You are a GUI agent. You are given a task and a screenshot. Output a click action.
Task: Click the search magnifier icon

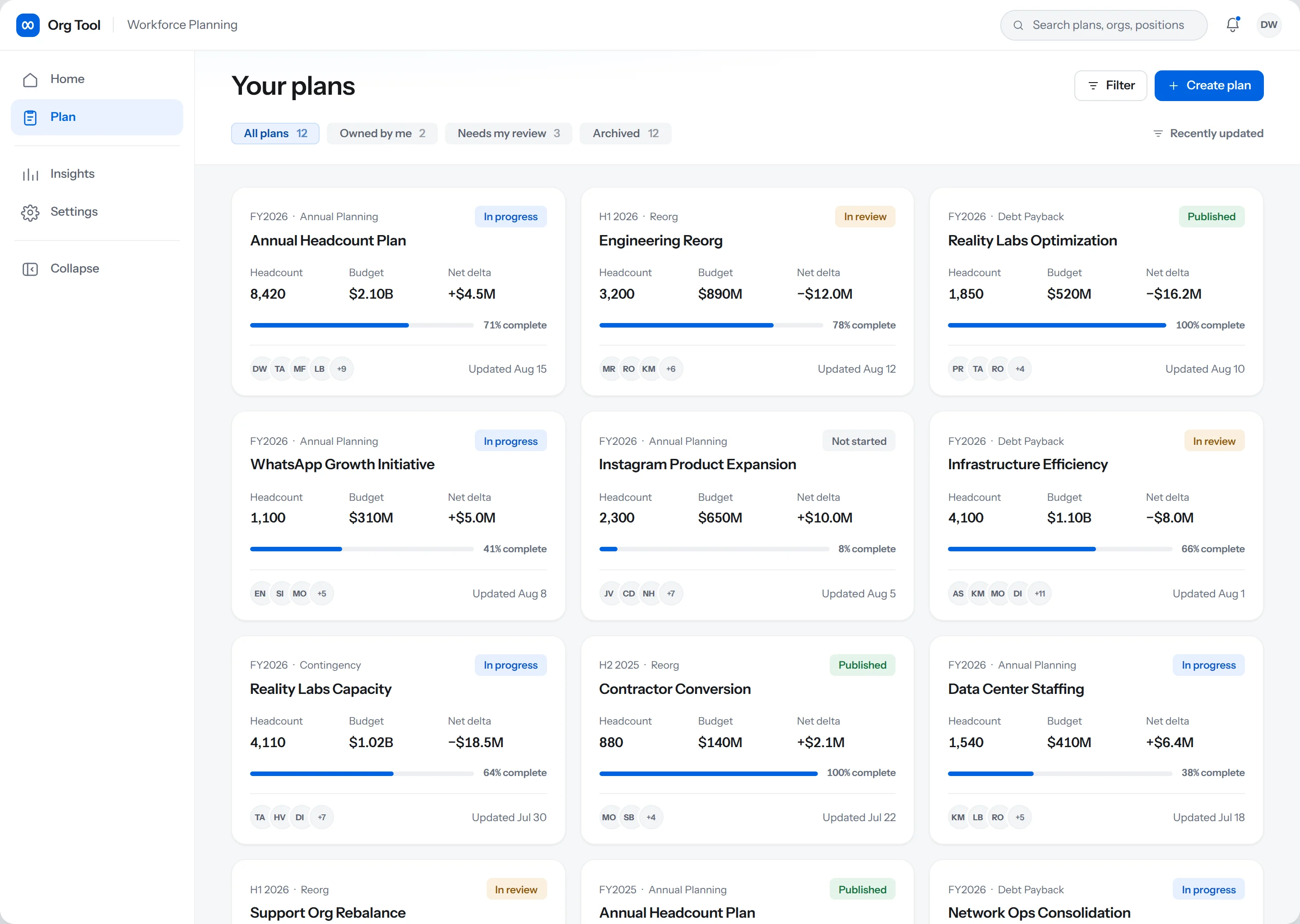click(x=1018, y=25)
